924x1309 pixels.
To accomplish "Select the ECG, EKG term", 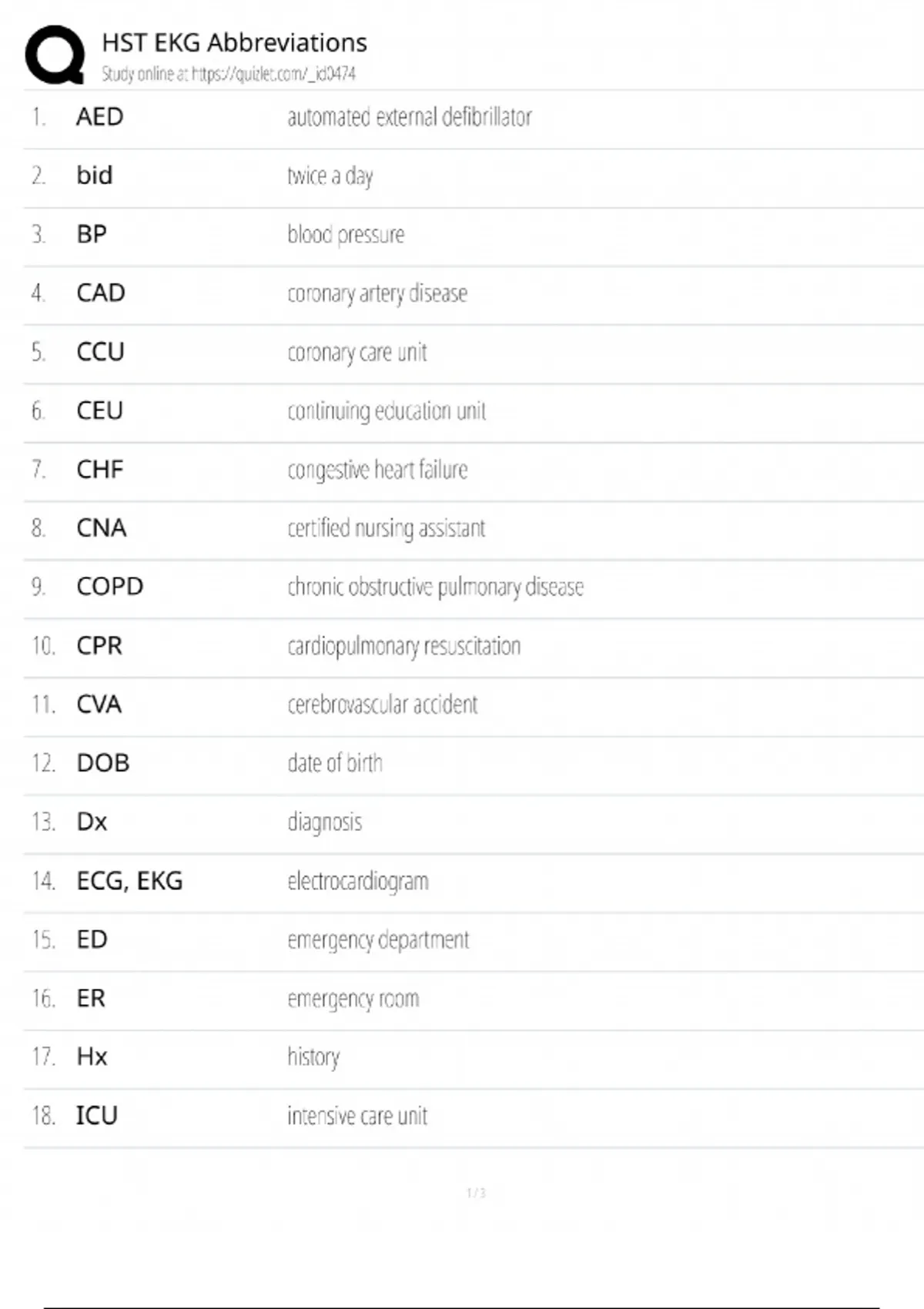I will point(129,881).
